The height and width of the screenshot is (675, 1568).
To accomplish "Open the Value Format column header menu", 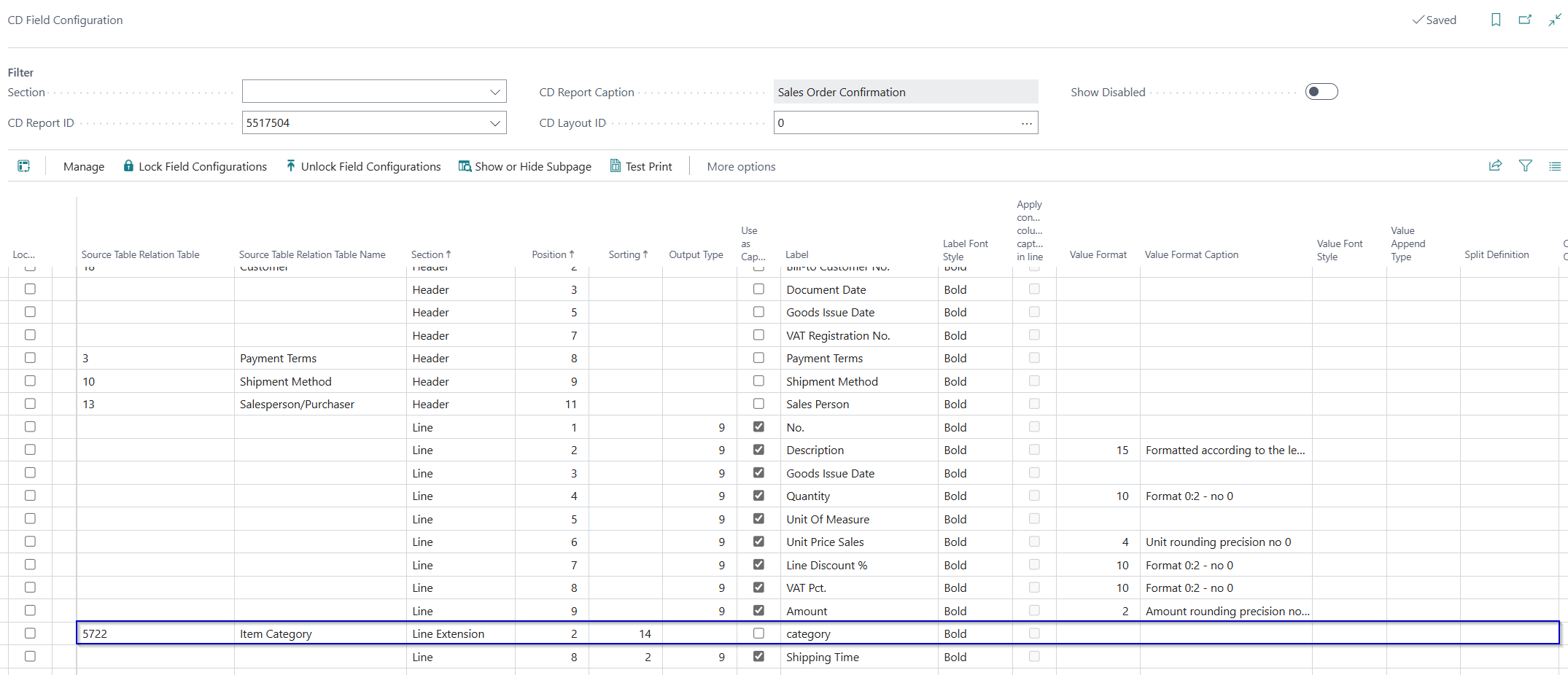I will (1098, 254).
